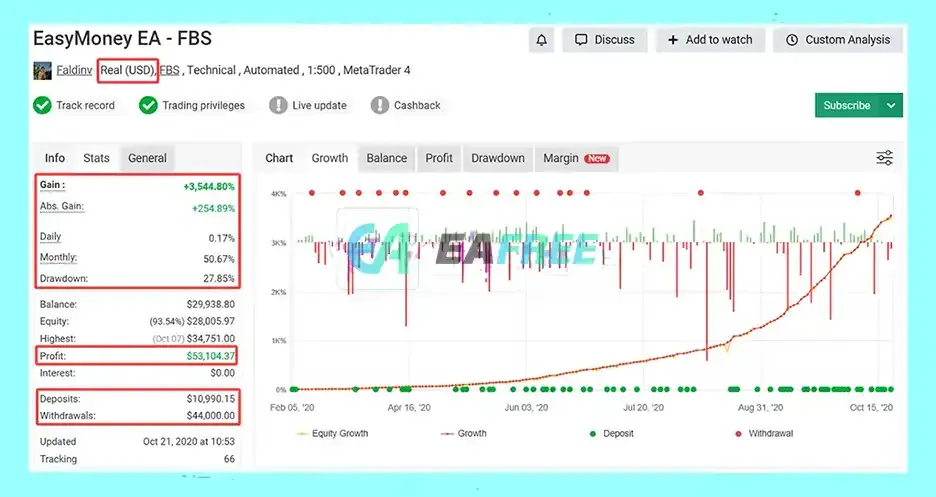Open the Drawdown chart tab

[498, 159]
